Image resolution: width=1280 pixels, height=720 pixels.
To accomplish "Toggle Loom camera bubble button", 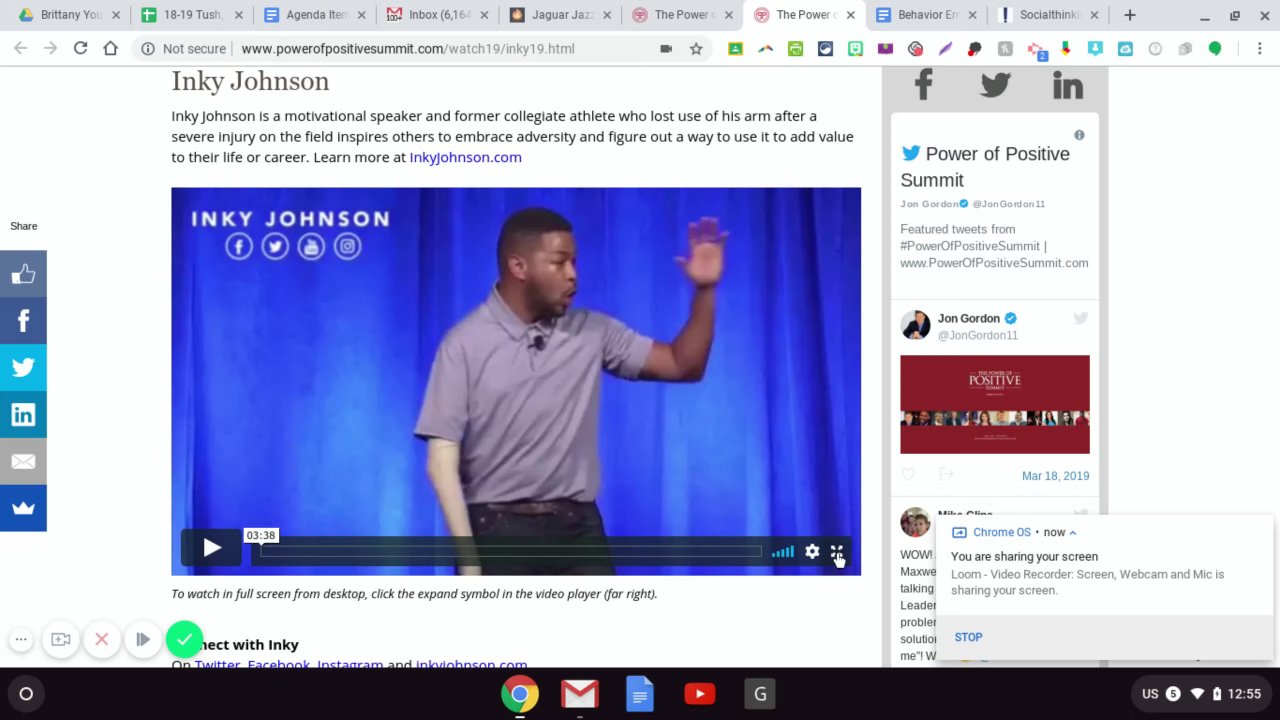I will [61, 639].
